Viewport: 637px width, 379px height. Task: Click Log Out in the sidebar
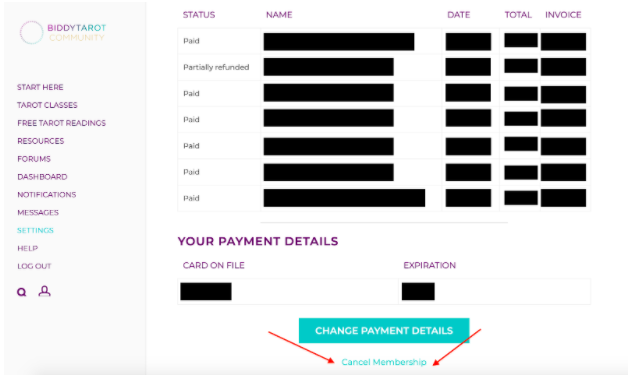(34, 266)
